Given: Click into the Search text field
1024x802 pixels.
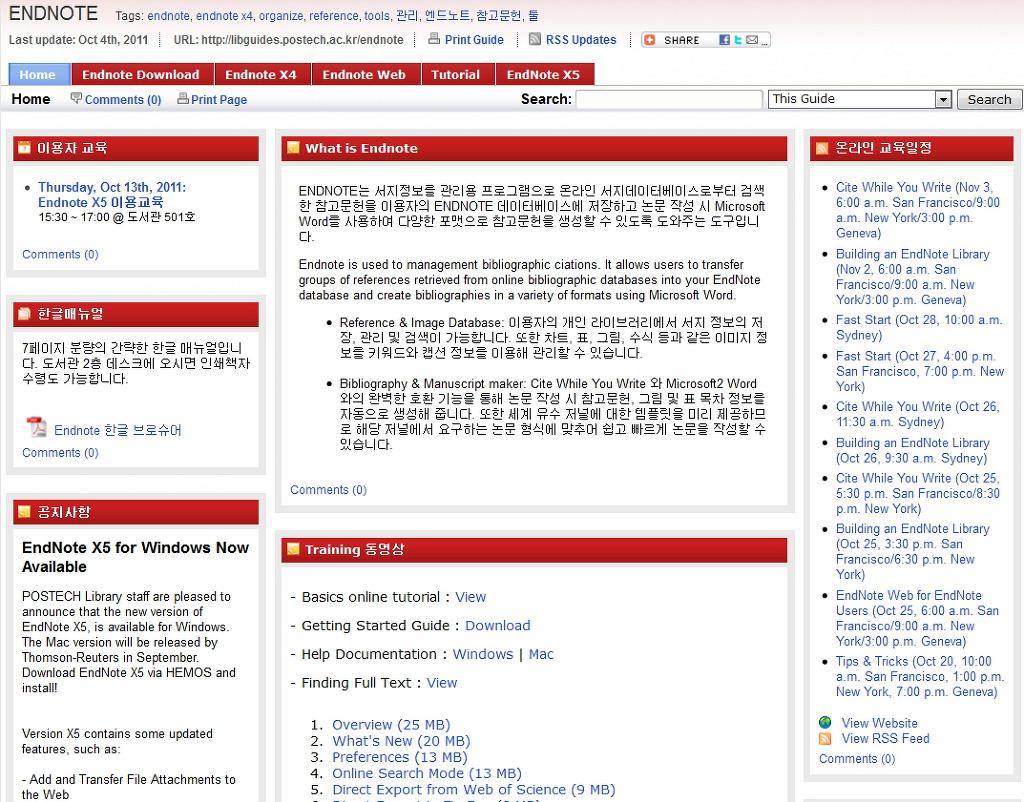Looking at the screenshot, I should 669,99.
